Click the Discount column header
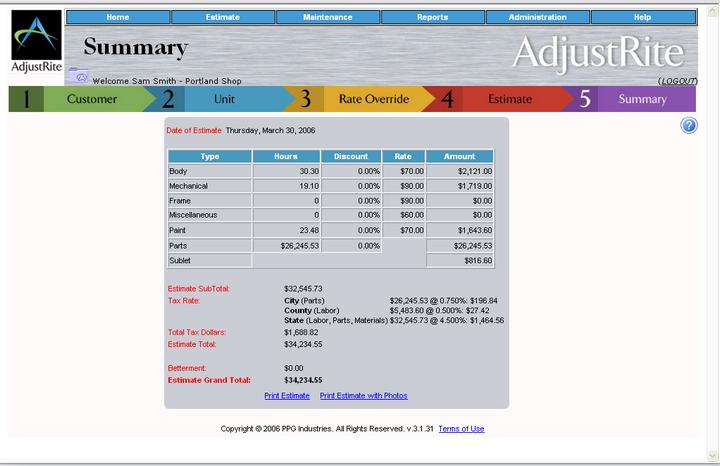This screenshot has height=466, width=720. (x=351, y=156)
